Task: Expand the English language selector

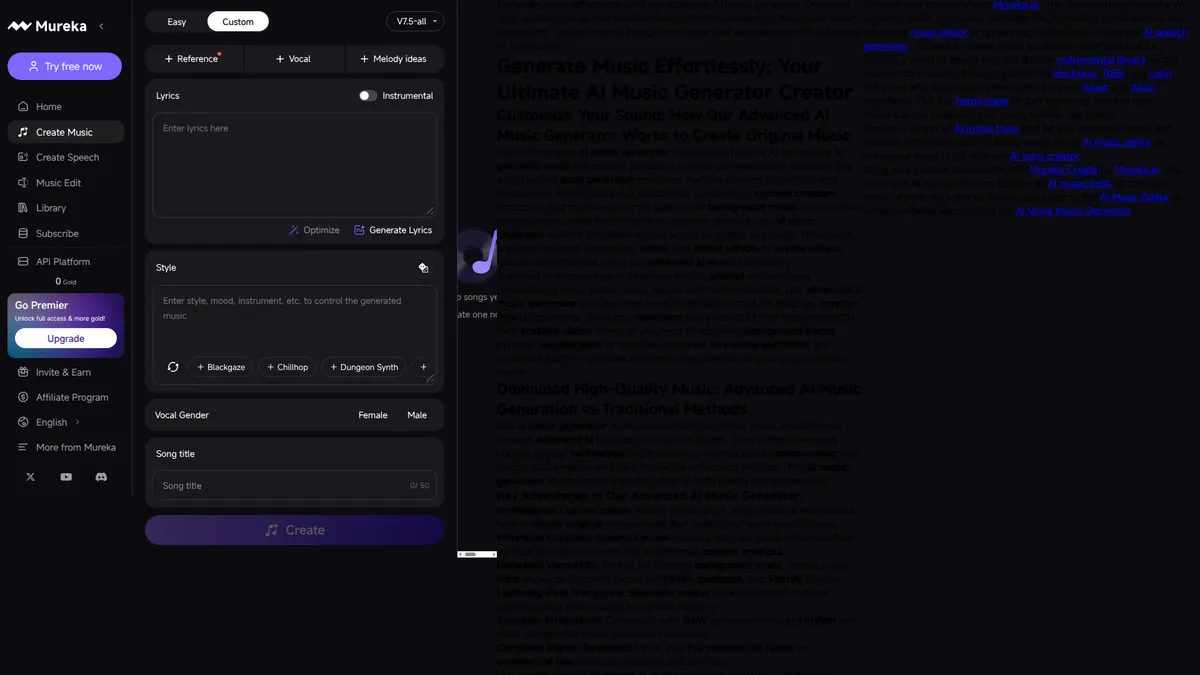Action: 52,422
